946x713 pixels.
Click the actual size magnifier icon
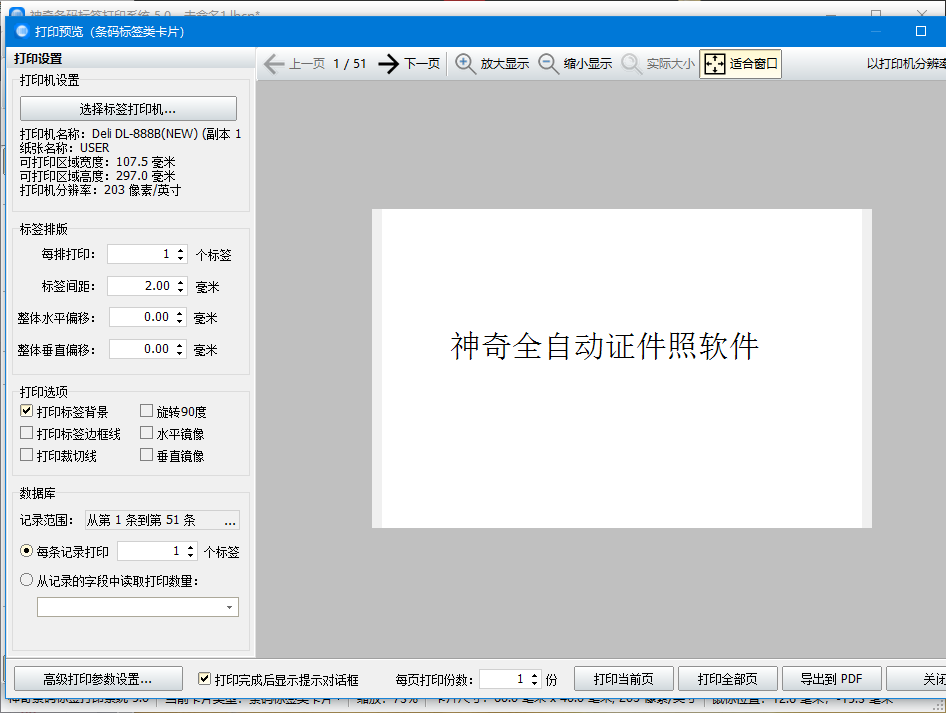tap(631, 63)
